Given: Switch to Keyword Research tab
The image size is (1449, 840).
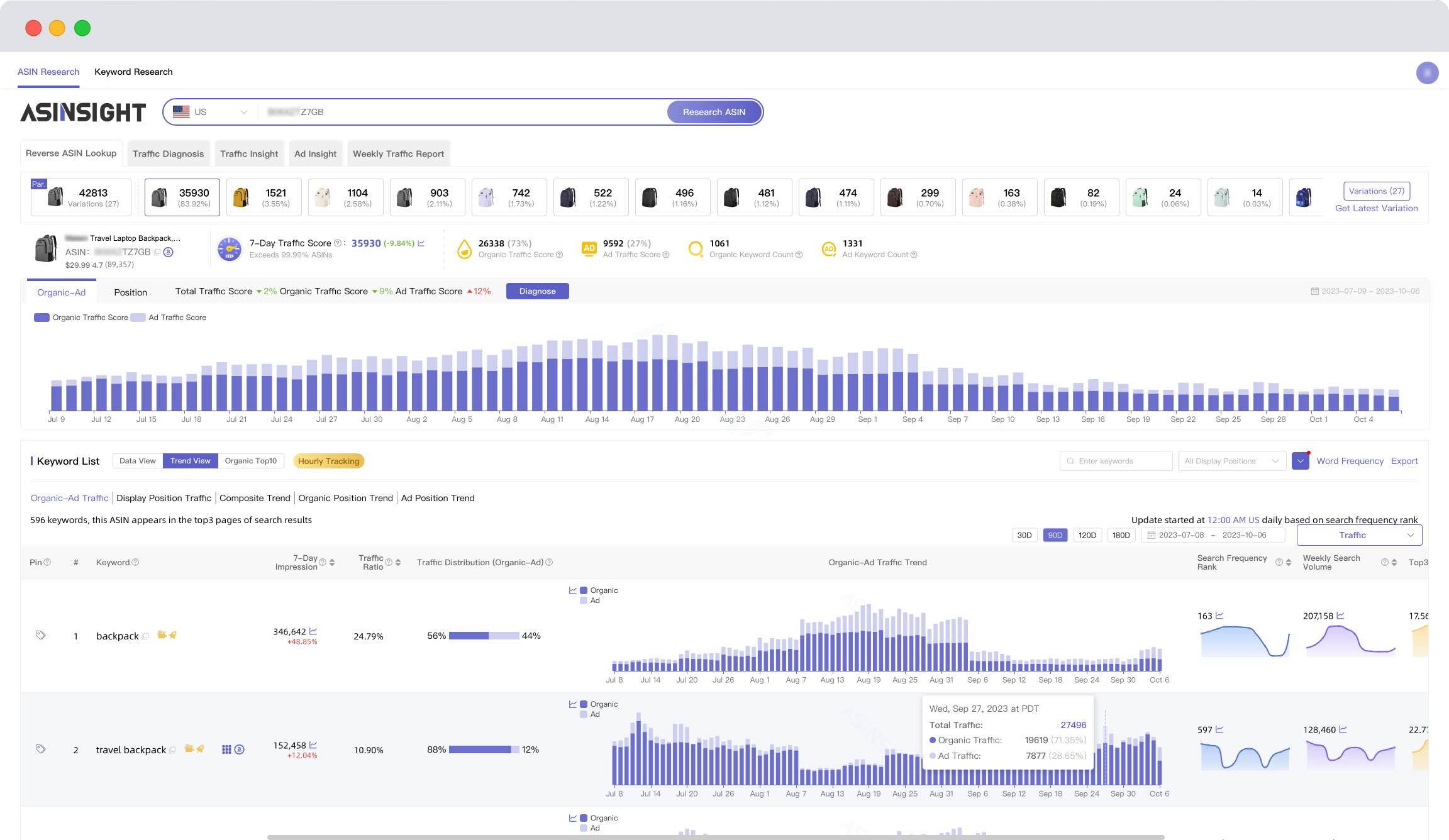Looking at the screenshot, I should [x=133, y=72].
